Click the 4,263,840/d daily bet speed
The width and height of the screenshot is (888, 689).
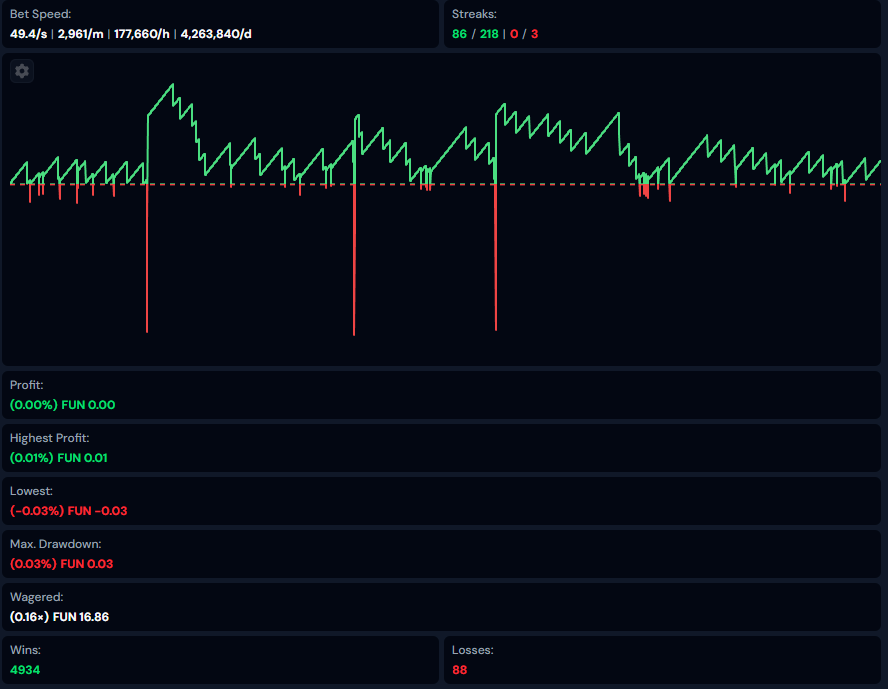pyautogui.click(x=217, y=34)
